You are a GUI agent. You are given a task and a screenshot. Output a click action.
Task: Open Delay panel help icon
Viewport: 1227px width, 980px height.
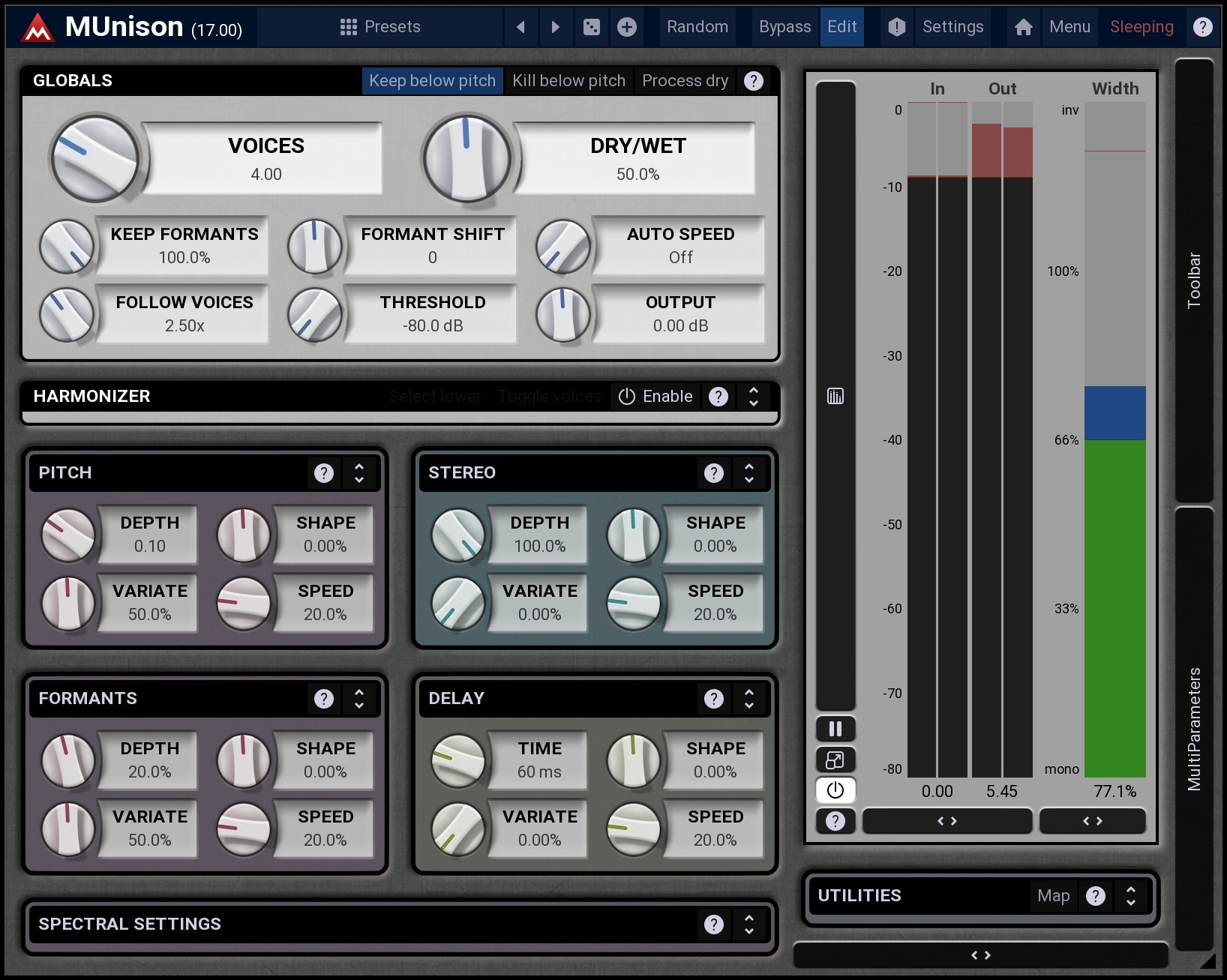714,699
